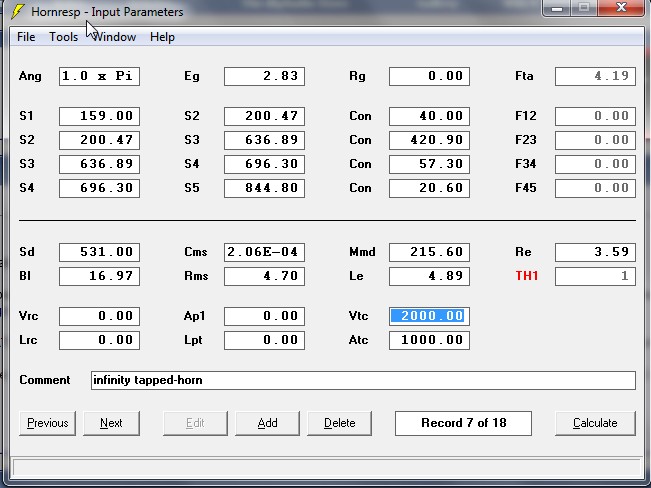Edit the Re field 3.59

595,252
